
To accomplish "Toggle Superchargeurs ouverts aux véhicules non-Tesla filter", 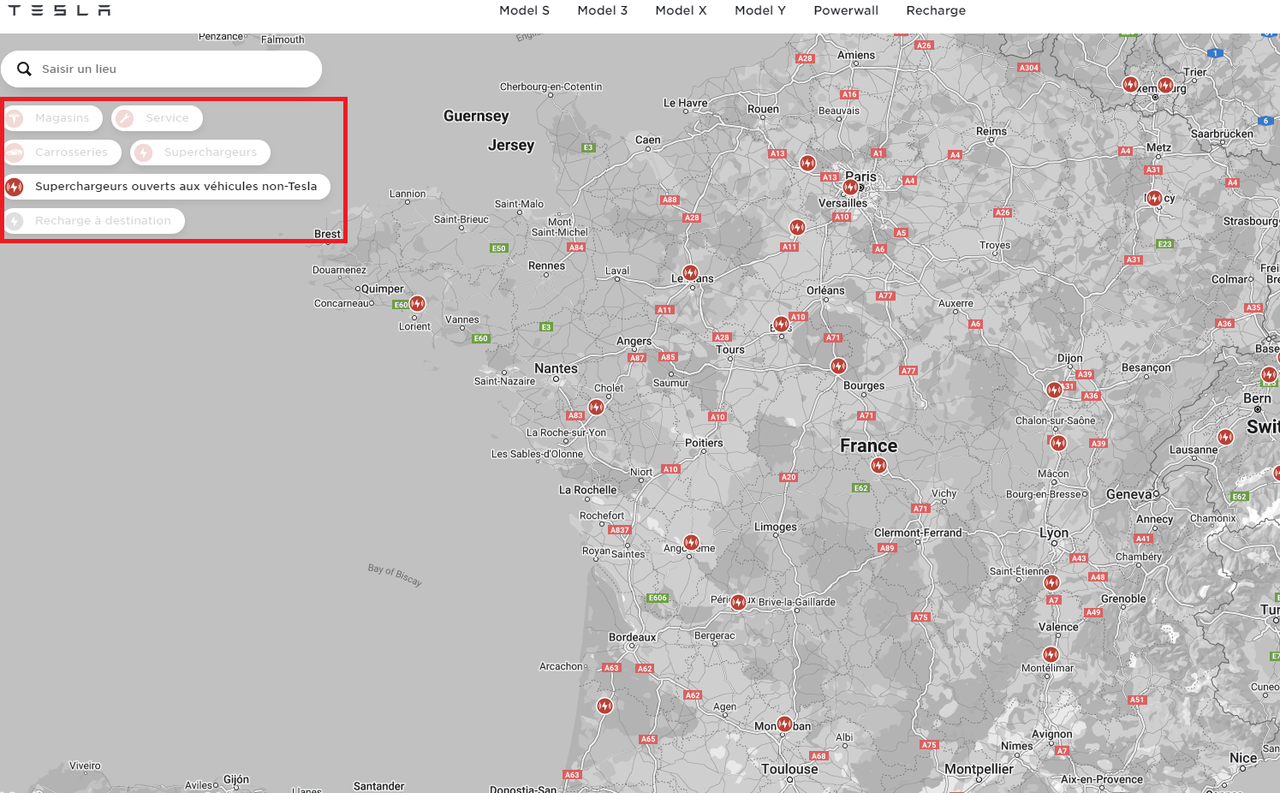I will pos(166,186).
